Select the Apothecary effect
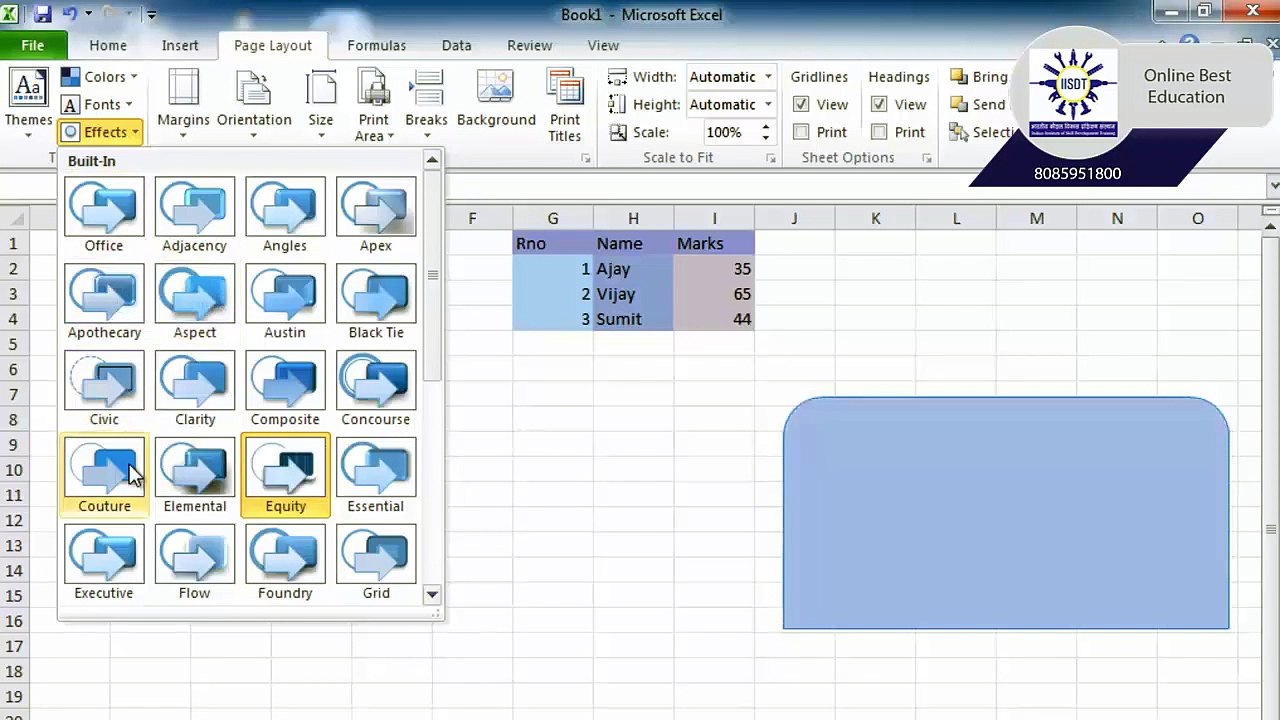This screenshot has height=720, width=1280. (x=104, y=302)
